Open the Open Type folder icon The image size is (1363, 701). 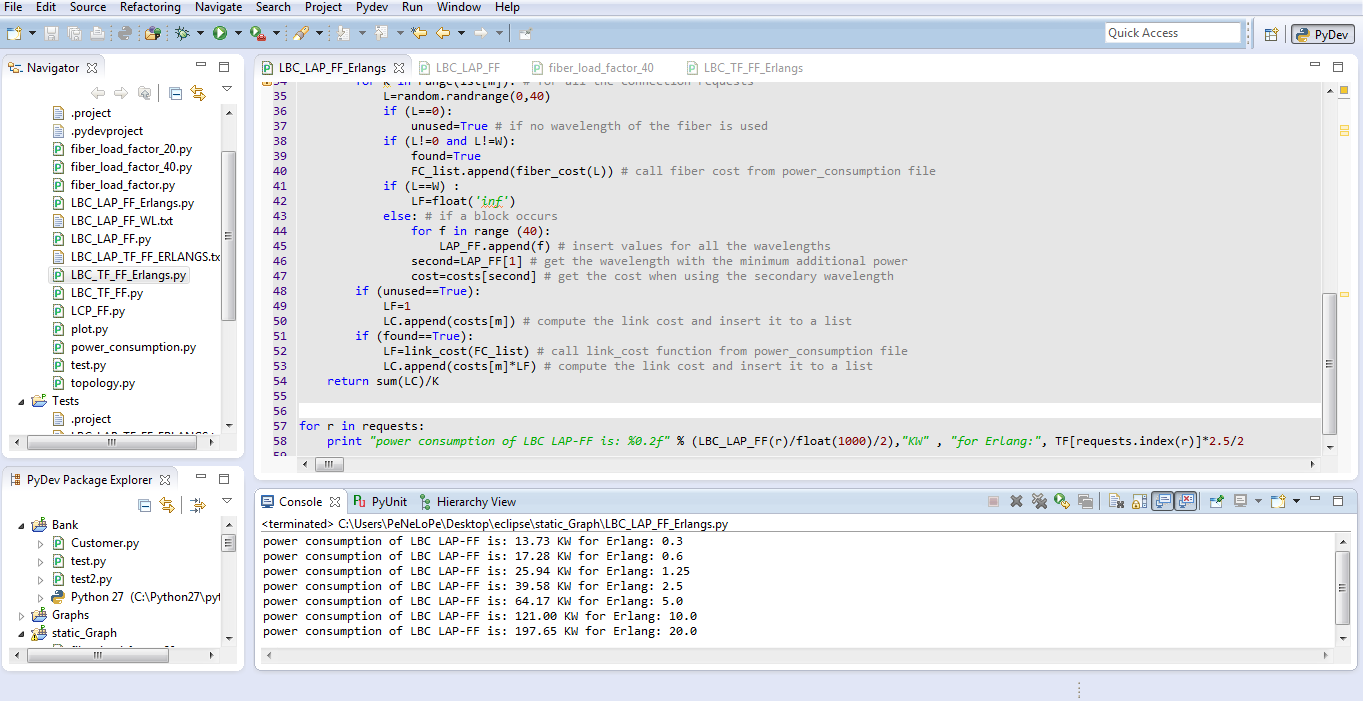pos(153,33)
